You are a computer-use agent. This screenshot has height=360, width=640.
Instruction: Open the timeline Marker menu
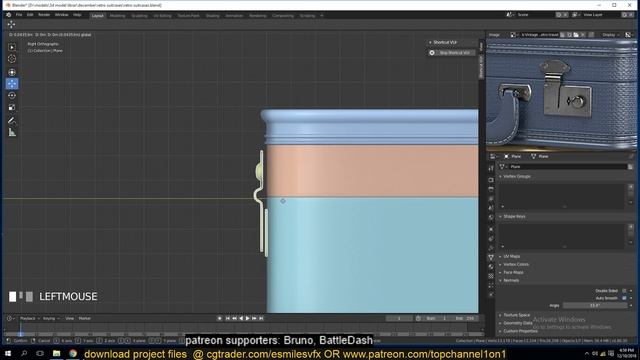tap(84, 318)
